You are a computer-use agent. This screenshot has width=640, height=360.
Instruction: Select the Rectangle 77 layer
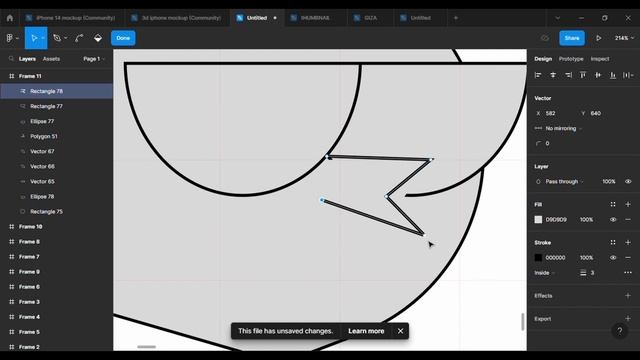57,106
